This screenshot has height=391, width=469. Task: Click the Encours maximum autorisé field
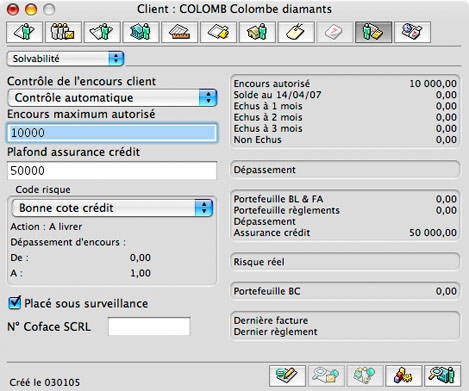point(112,133)
